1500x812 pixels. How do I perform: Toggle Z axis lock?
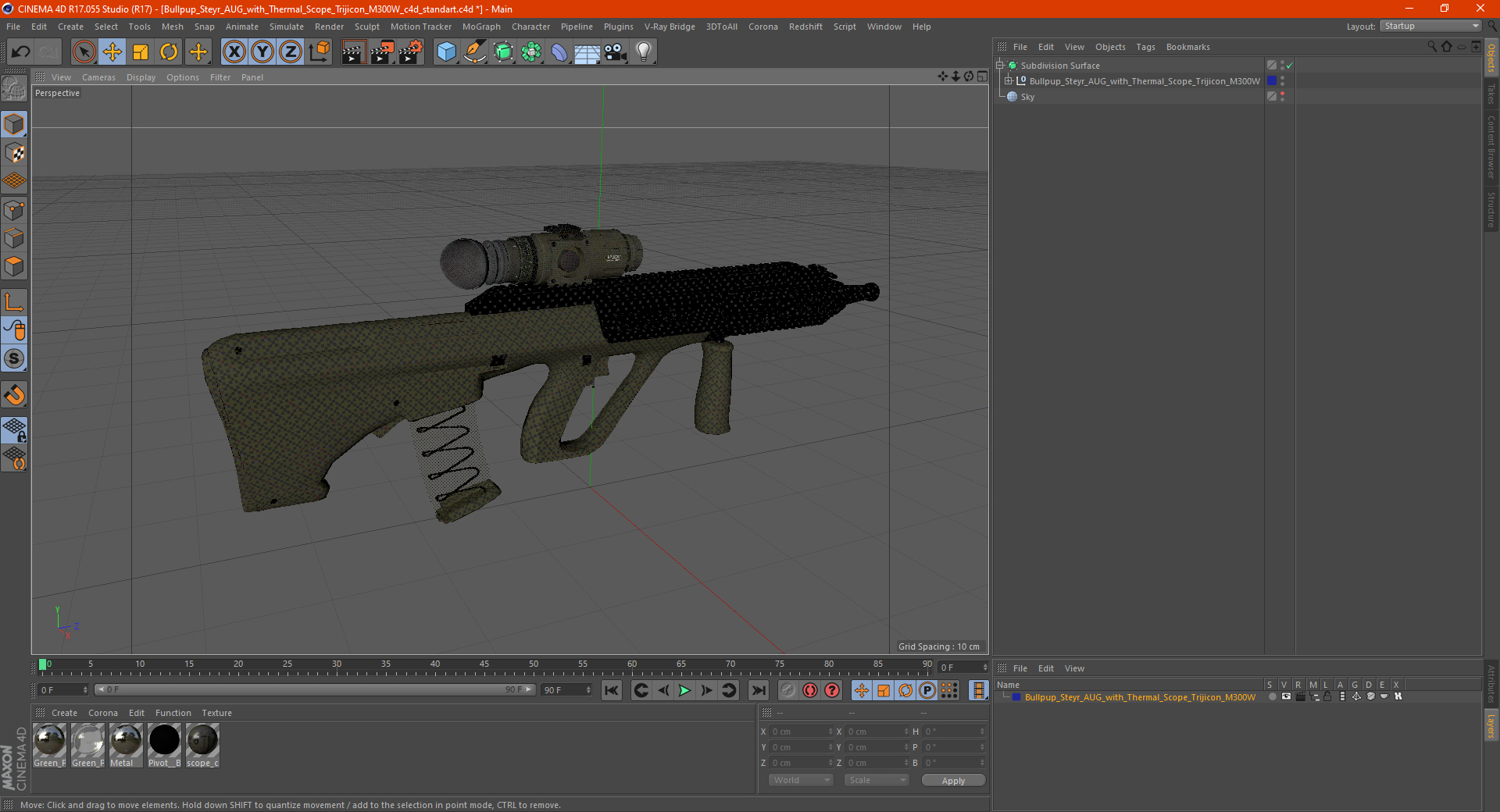pos(291,52)
